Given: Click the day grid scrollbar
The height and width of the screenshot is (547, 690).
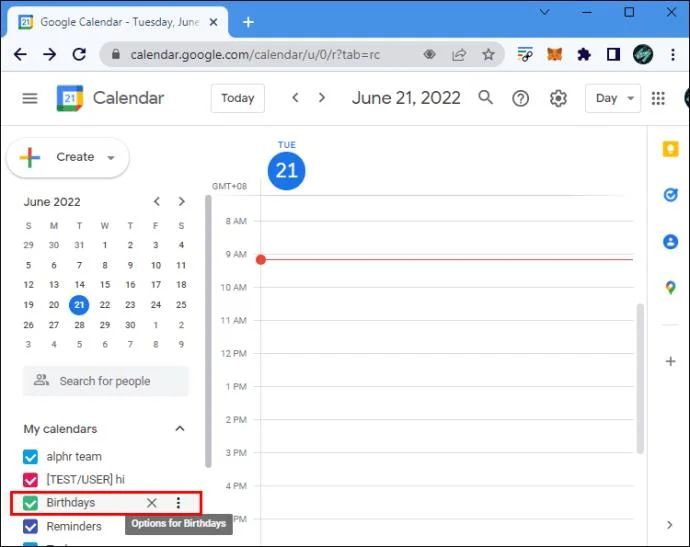Looking at the screenshot, I should point(640,378).
